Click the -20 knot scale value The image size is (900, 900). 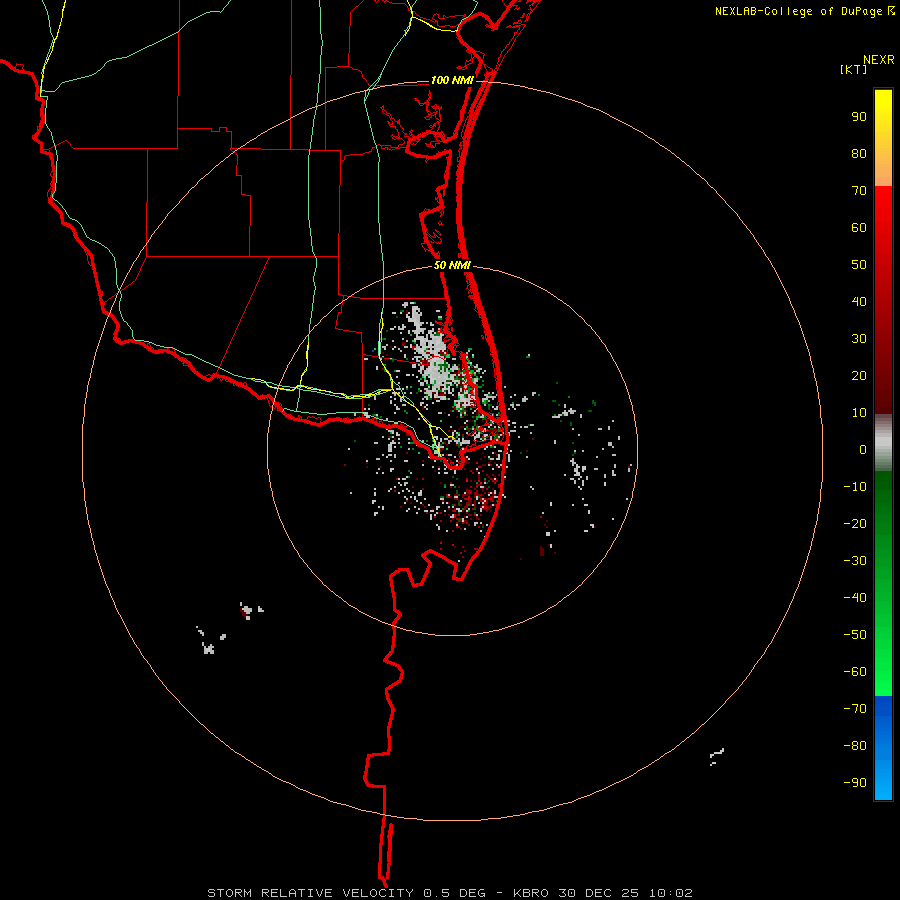pos(855,524)
